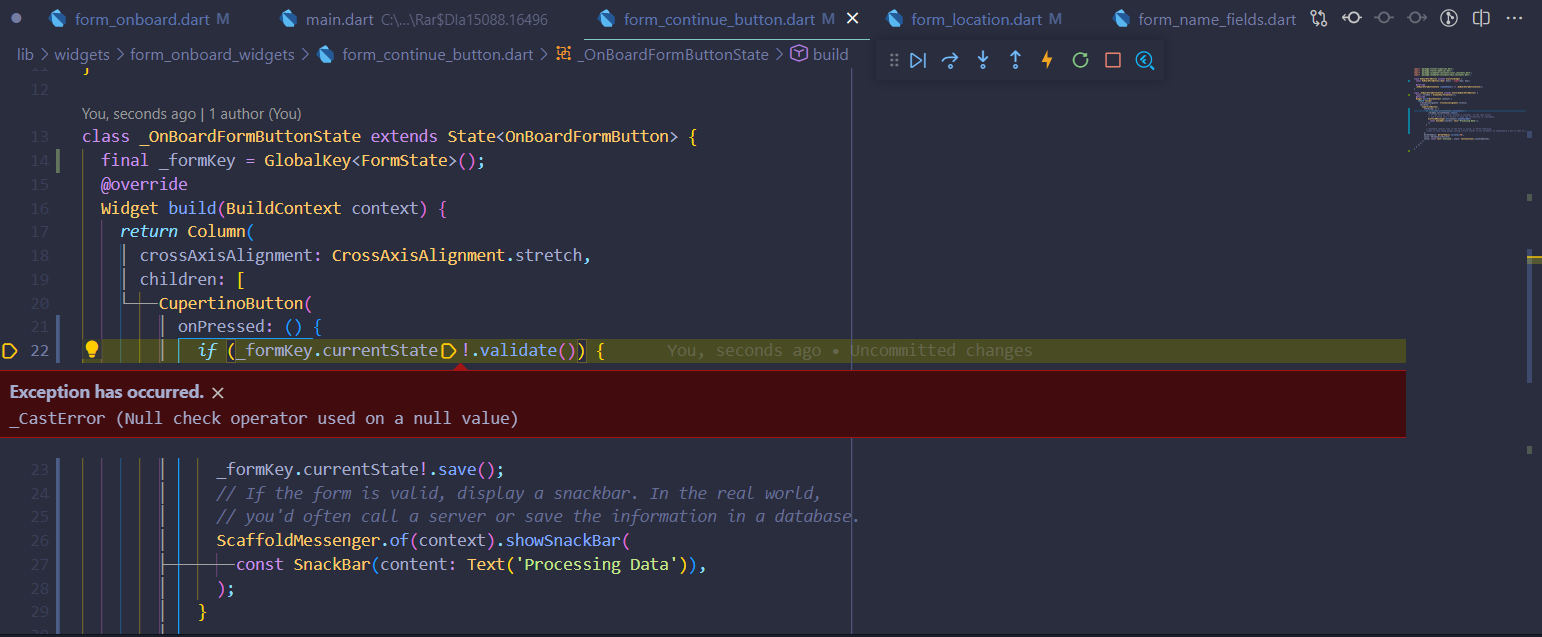Close the form_continue_button.dart tab
Image resolution: width=1542 pixels, height=637 pixels.
tap(852, 19)
